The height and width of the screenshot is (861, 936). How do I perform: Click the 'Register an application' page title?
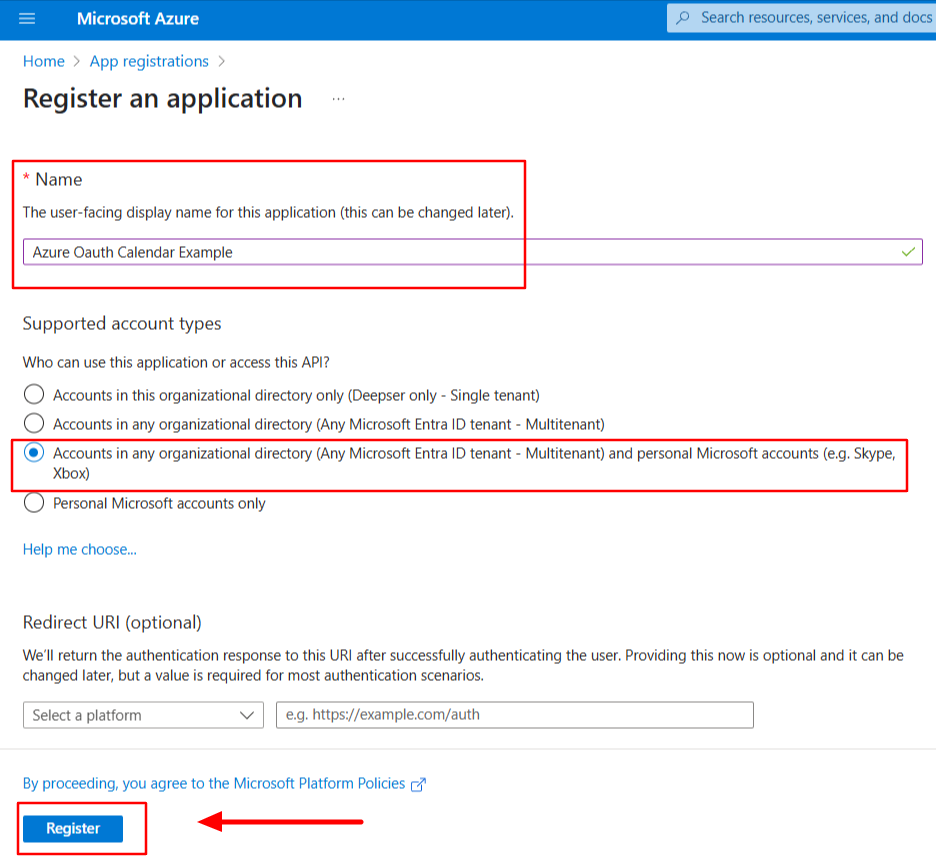162,99
